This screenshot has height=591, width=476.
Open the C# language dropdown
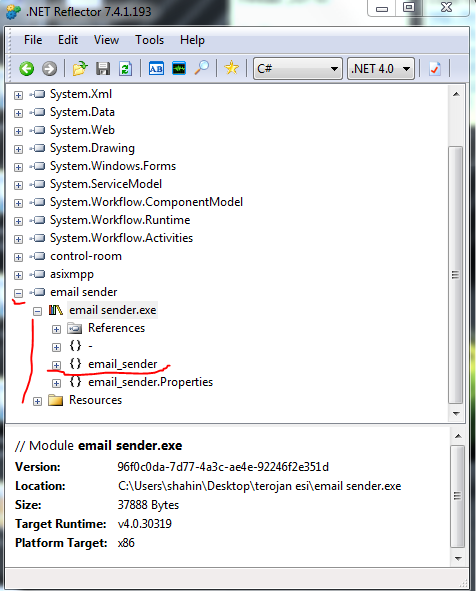pyautogui.click(x=298, y=69)
